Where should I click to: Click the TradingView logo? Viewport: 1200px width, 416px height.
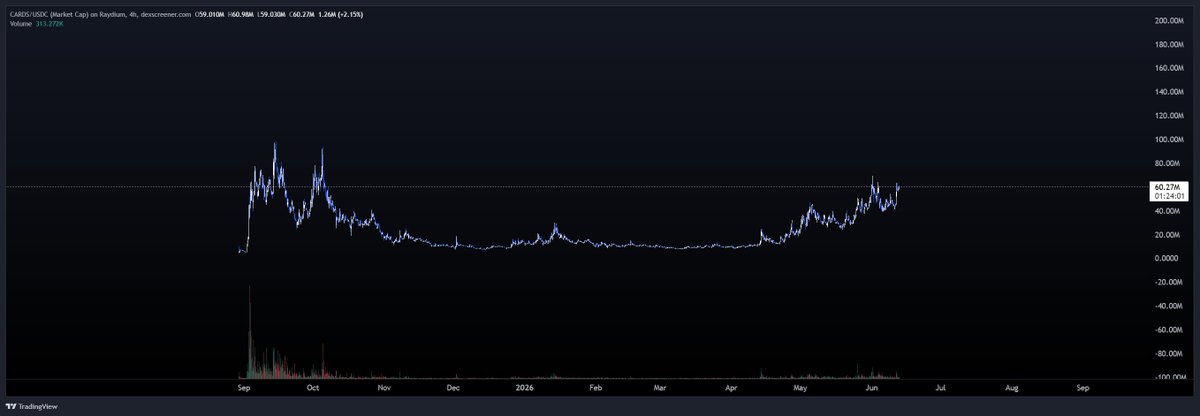pos(32,407)
